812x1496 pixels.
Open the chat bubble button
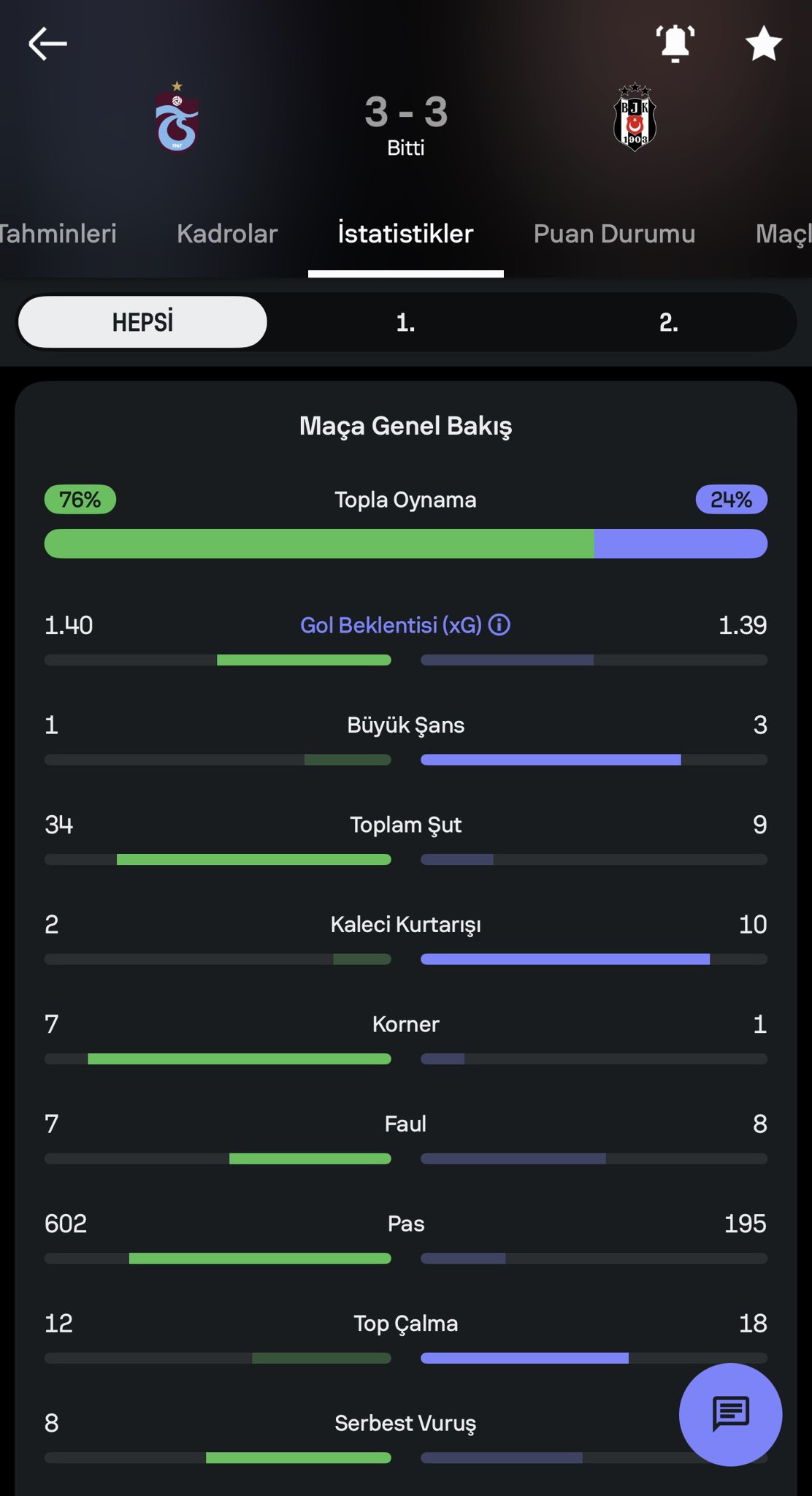pyautogui.click(x=729, y=1413)
